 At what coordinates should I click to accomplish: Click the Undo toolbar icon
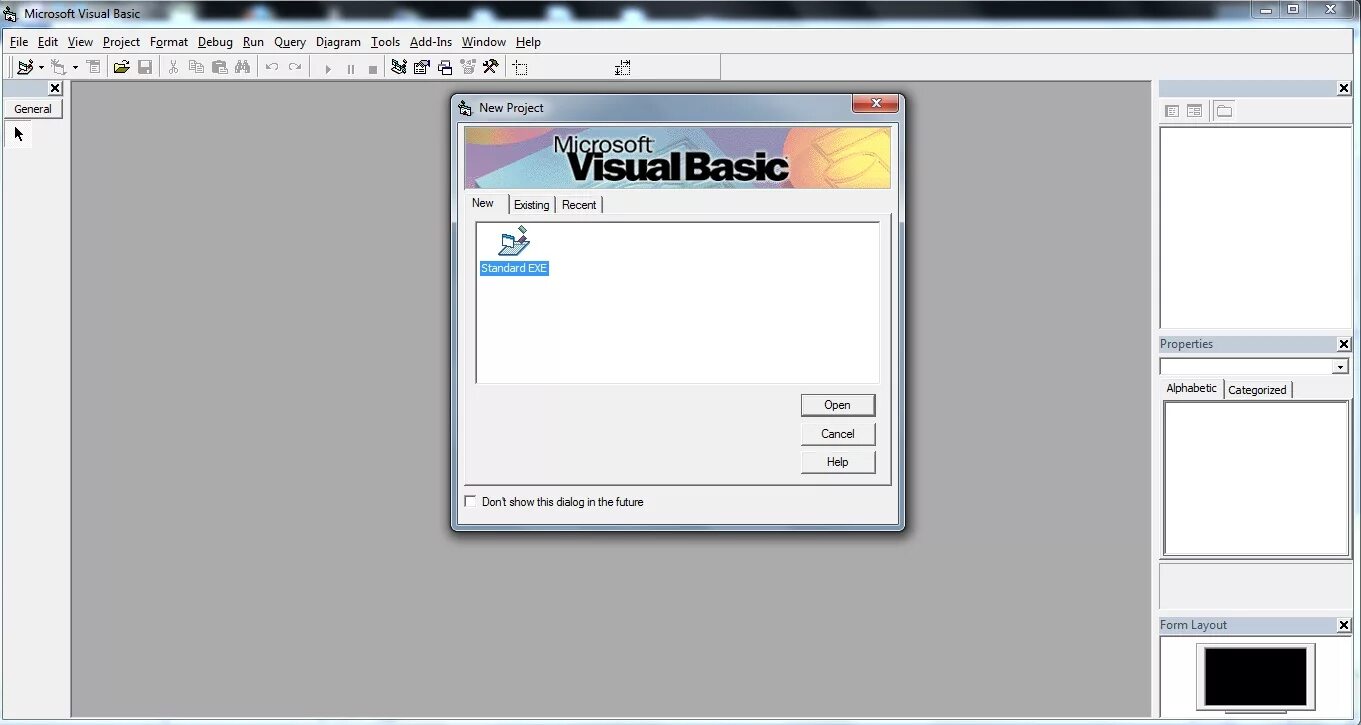[271, 67]
